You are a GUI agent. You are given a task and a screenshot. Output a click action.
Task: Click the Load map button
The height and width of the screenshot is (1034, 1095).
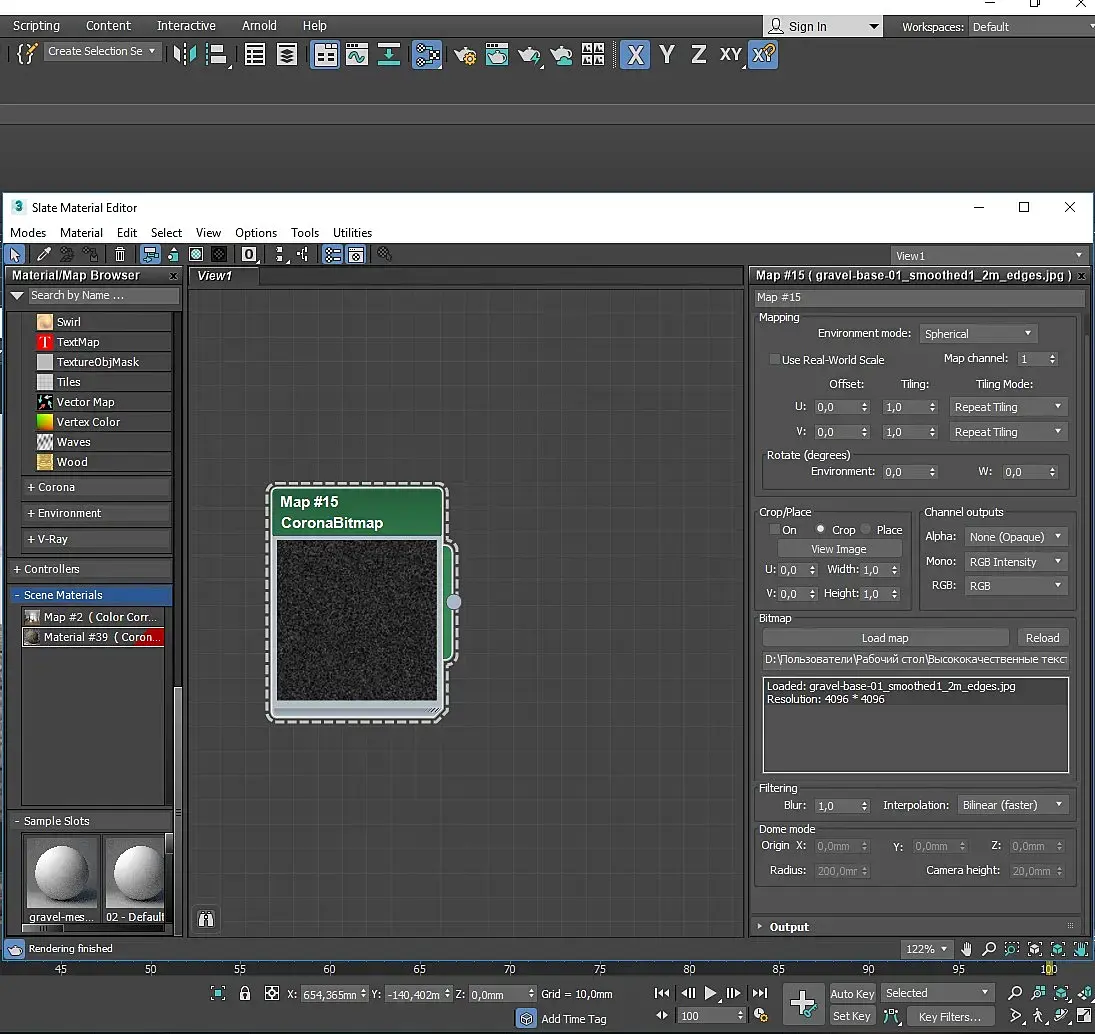click(x=884, y=638)
